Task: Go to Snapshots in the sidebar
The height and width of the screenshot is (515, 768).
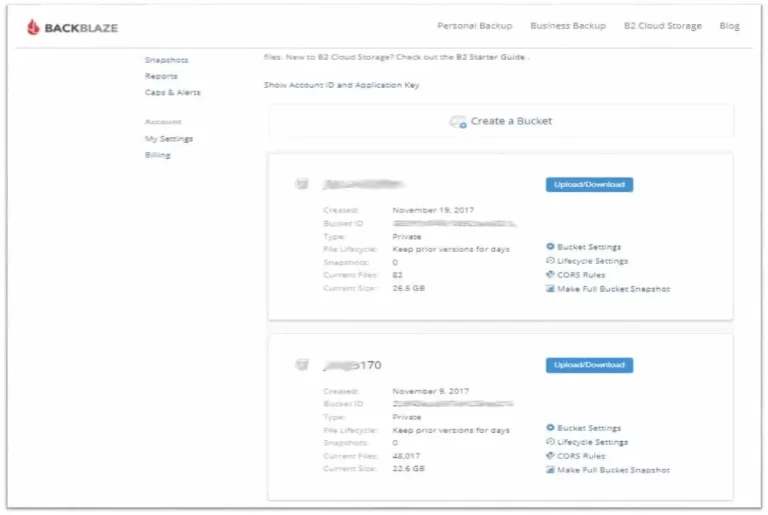Action: [x=167, y=60]
